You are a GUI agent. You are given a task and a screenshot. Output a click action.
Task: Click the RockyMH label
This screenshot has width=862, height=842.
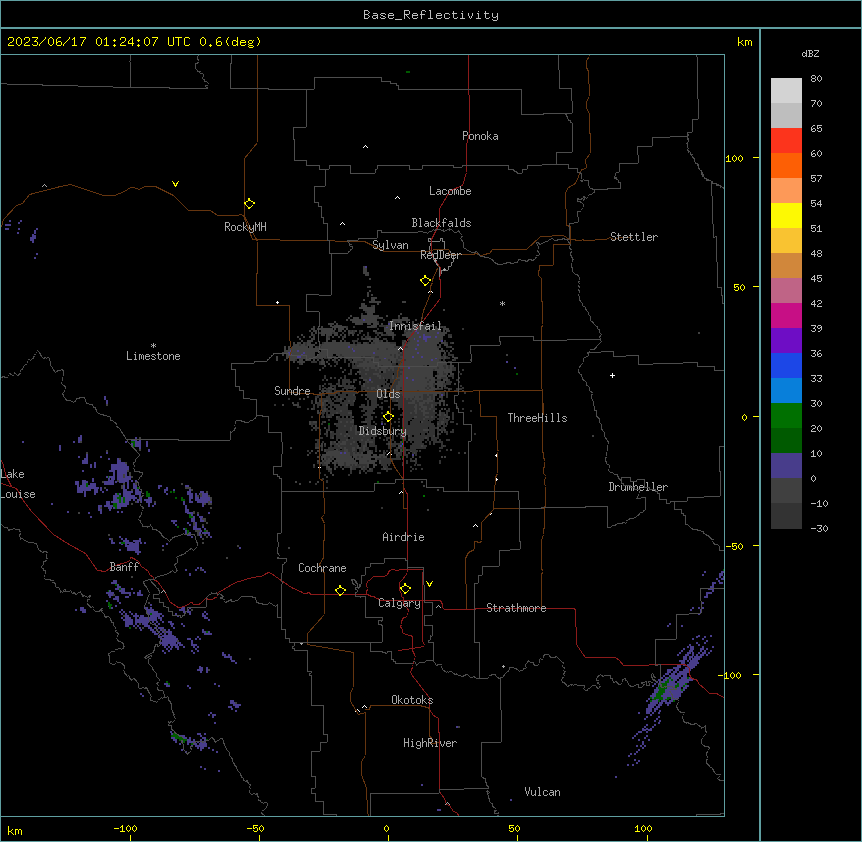[245, 227]
